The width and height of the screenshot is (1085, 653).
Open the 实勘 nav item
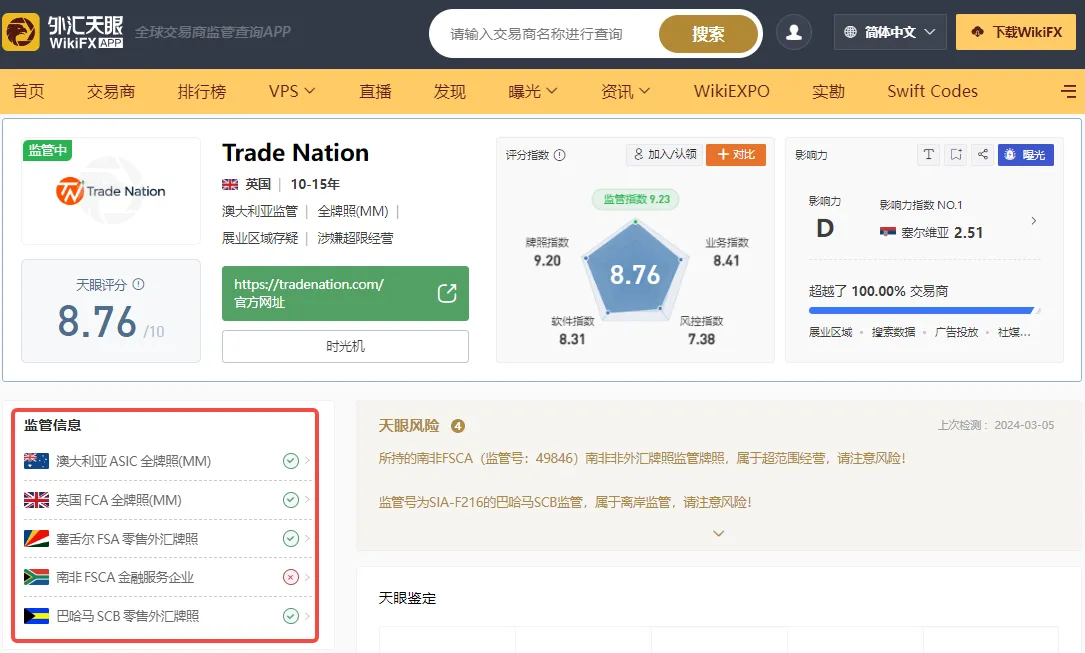[x=828, y=91]
